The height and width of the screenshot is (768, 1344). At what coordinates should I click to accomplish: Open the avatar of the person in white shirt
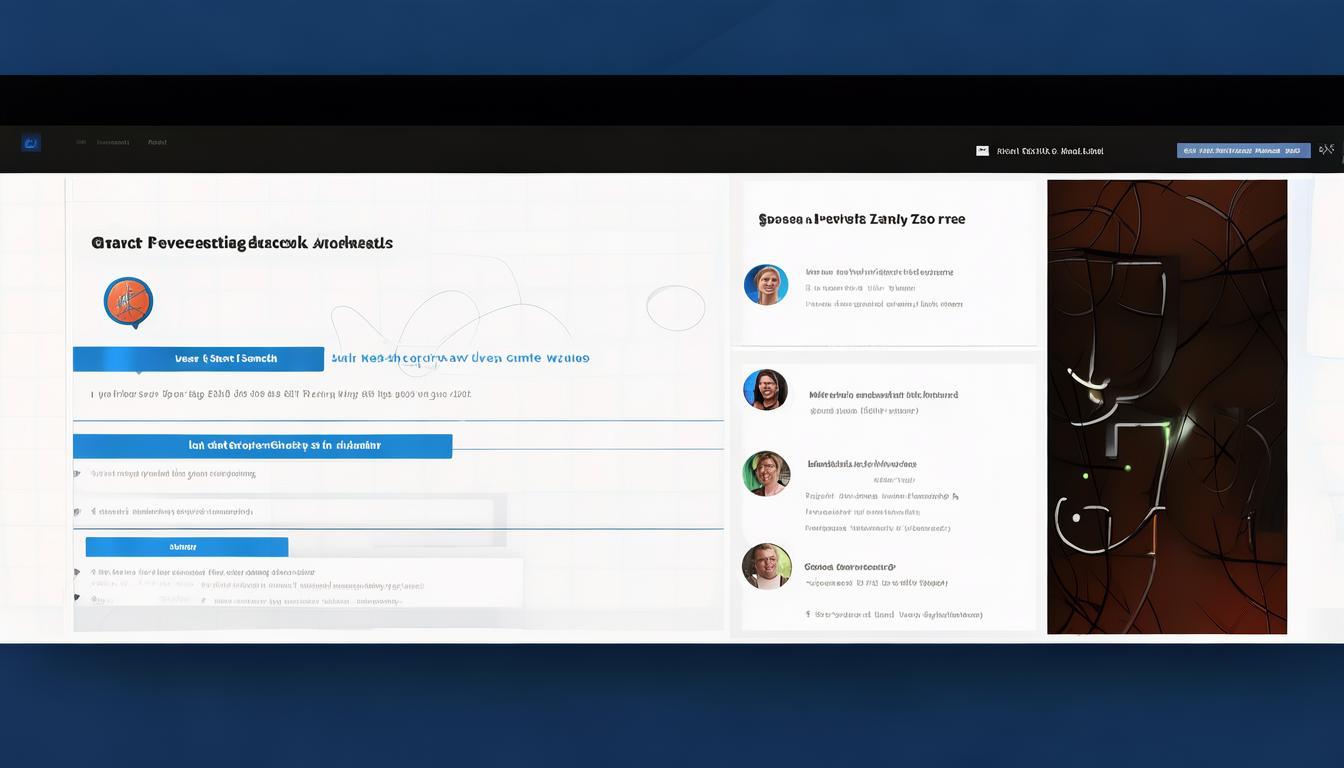766,566
